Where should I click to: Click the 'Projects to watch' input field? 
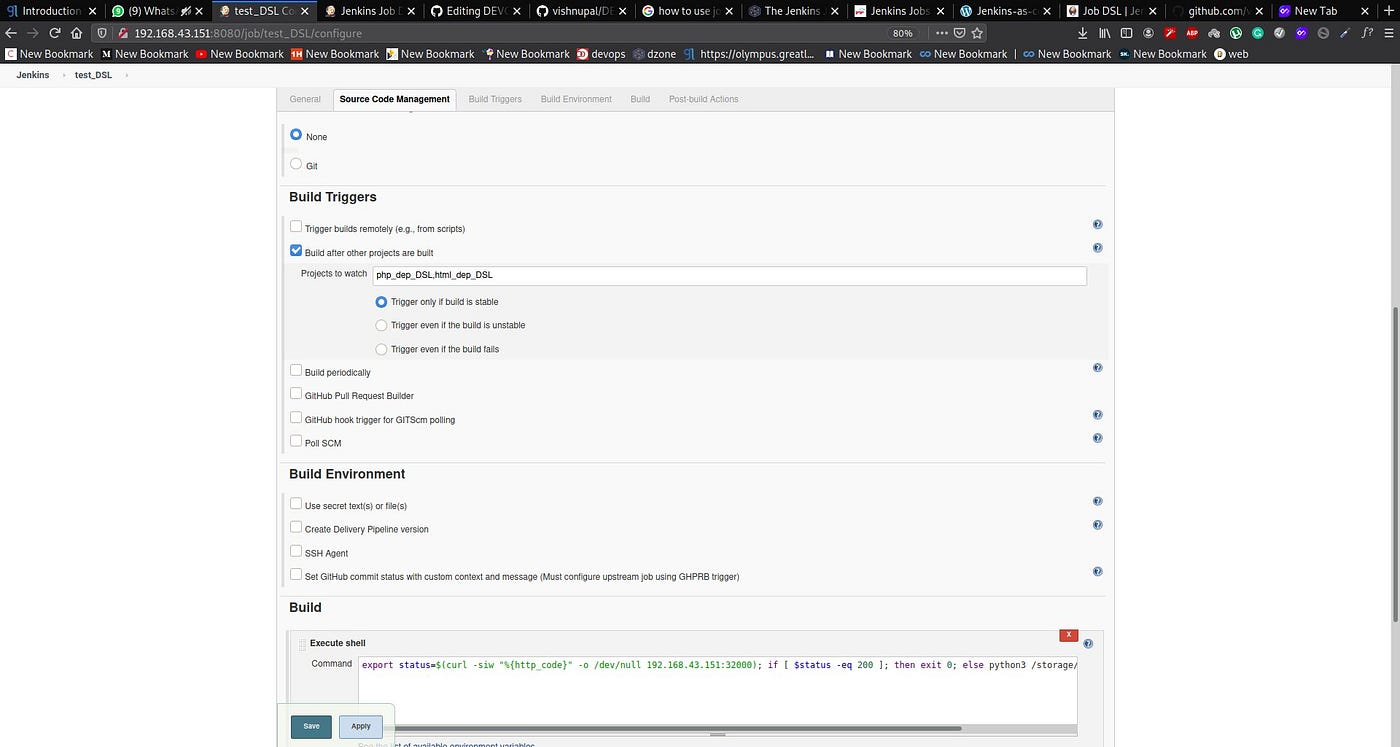point(728,275)
